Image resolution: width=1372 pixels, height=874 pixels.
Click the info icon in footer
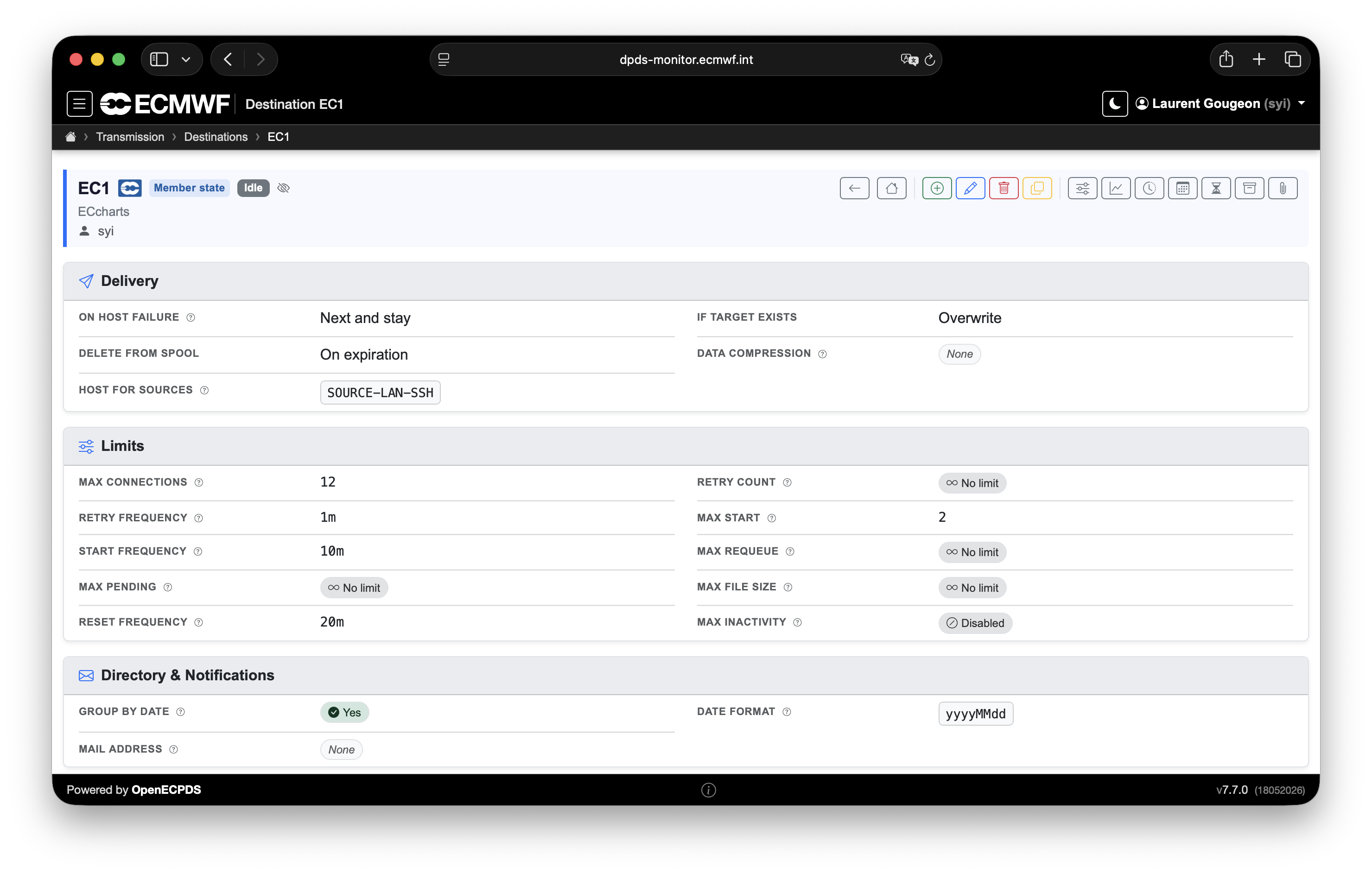[708, 790]
